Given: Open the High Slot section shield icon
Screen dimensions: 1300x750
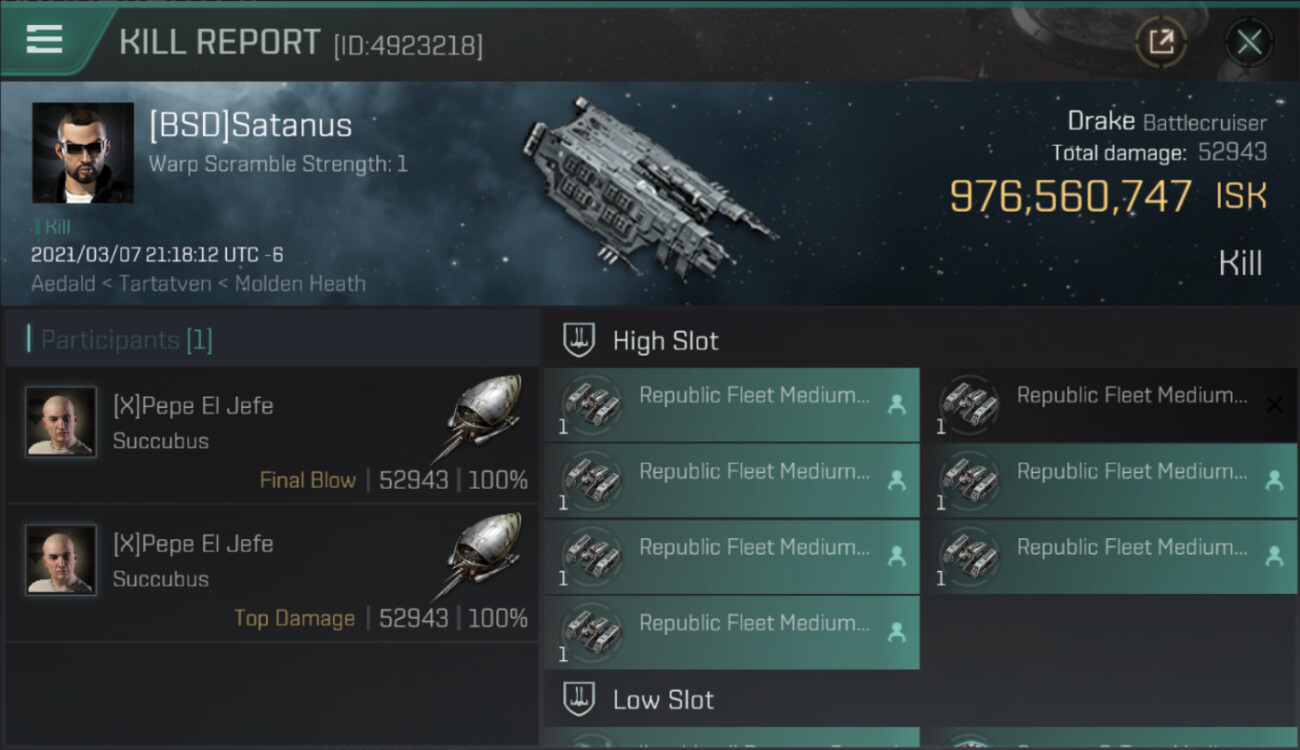Looking at the screenshot, I should click(579, 340).
